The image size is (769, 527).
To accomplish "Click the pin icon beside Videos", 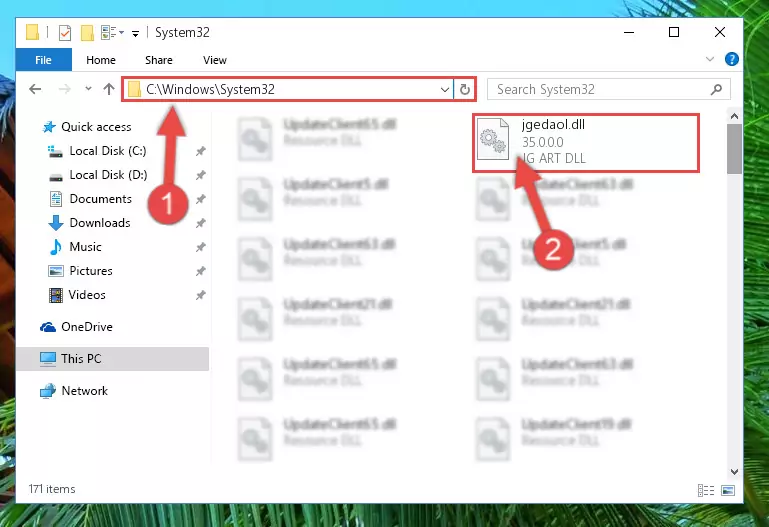I will coord(201,295).
